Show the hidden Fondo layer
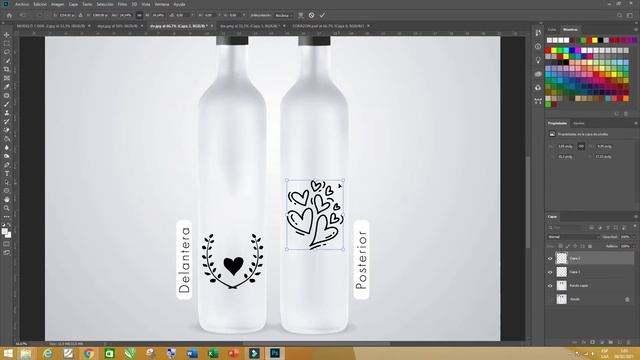The height and width of the screenshot is (360, 640). tap(550, 299)
